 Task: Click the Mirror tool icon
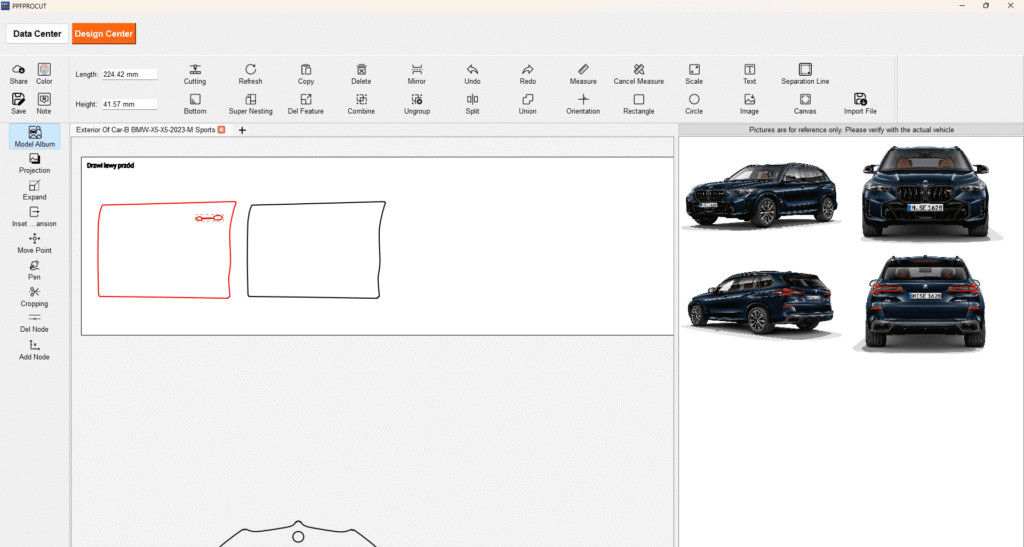417,69
